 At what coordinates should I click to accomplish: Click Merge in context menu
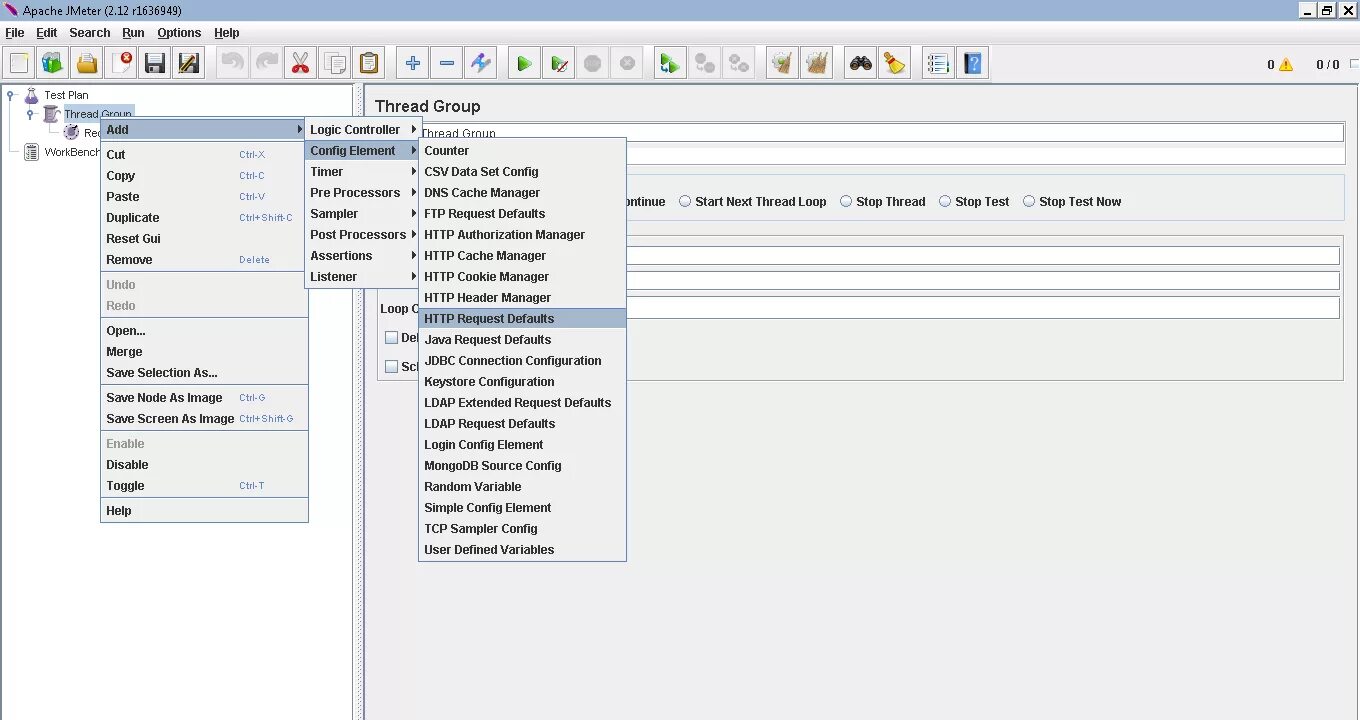[204, 351]
